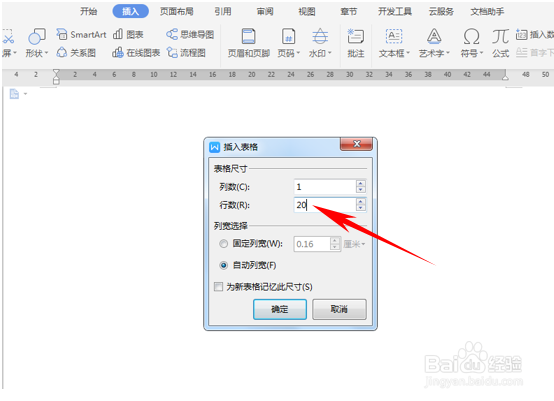This screenshot has height=401, width=554.
Task: Select fixed column width (固定列宽) radio
Action: coord(223,244)
